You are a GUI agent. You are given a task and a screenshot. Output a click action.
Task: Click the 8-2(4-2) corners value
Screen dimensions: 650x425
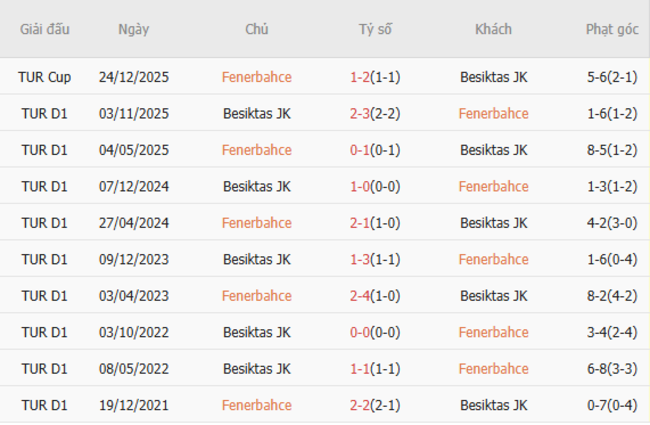tap(612, 296)
